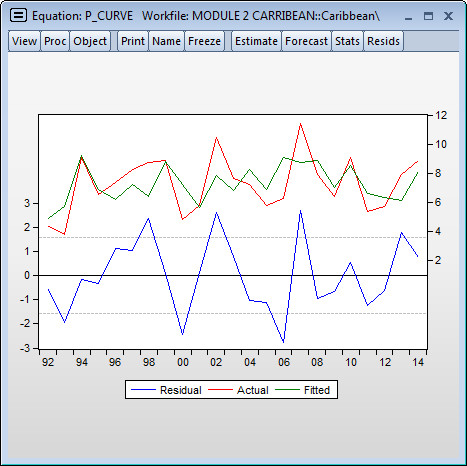Click the blue Residual legend line
This screenshot has height=466, width=467.
coord(143,390)
